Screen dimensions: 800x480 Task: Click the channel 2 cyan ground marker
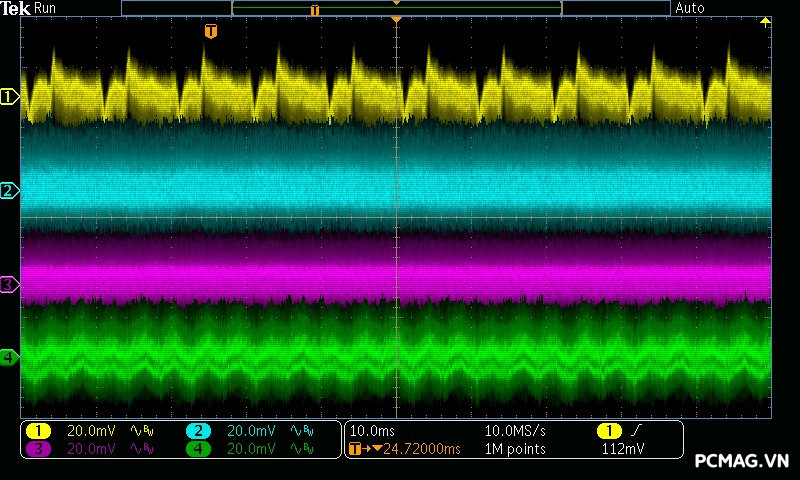coord(9,190)
